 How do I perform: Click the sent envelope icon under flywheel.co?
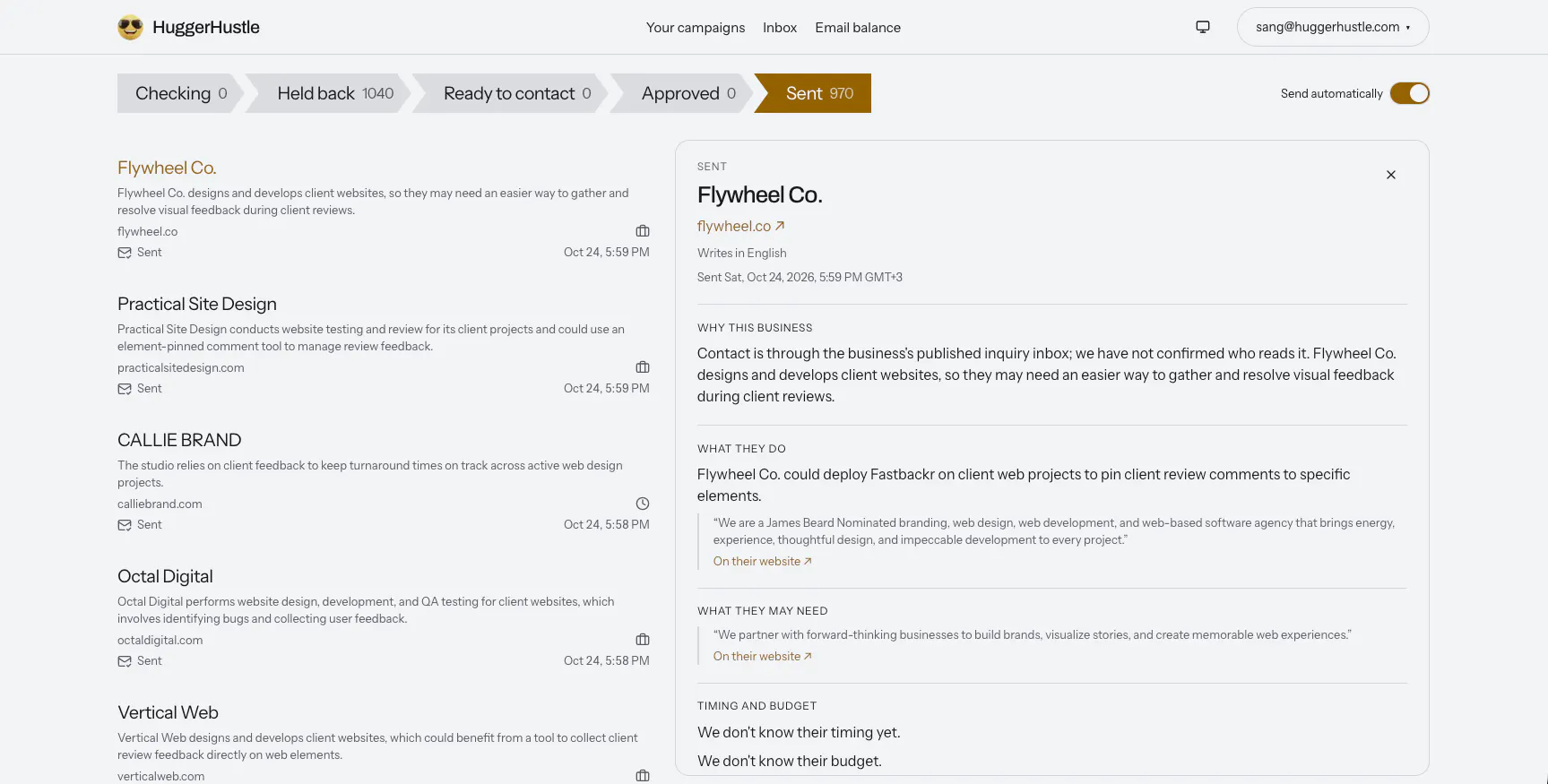click(125, 253)
